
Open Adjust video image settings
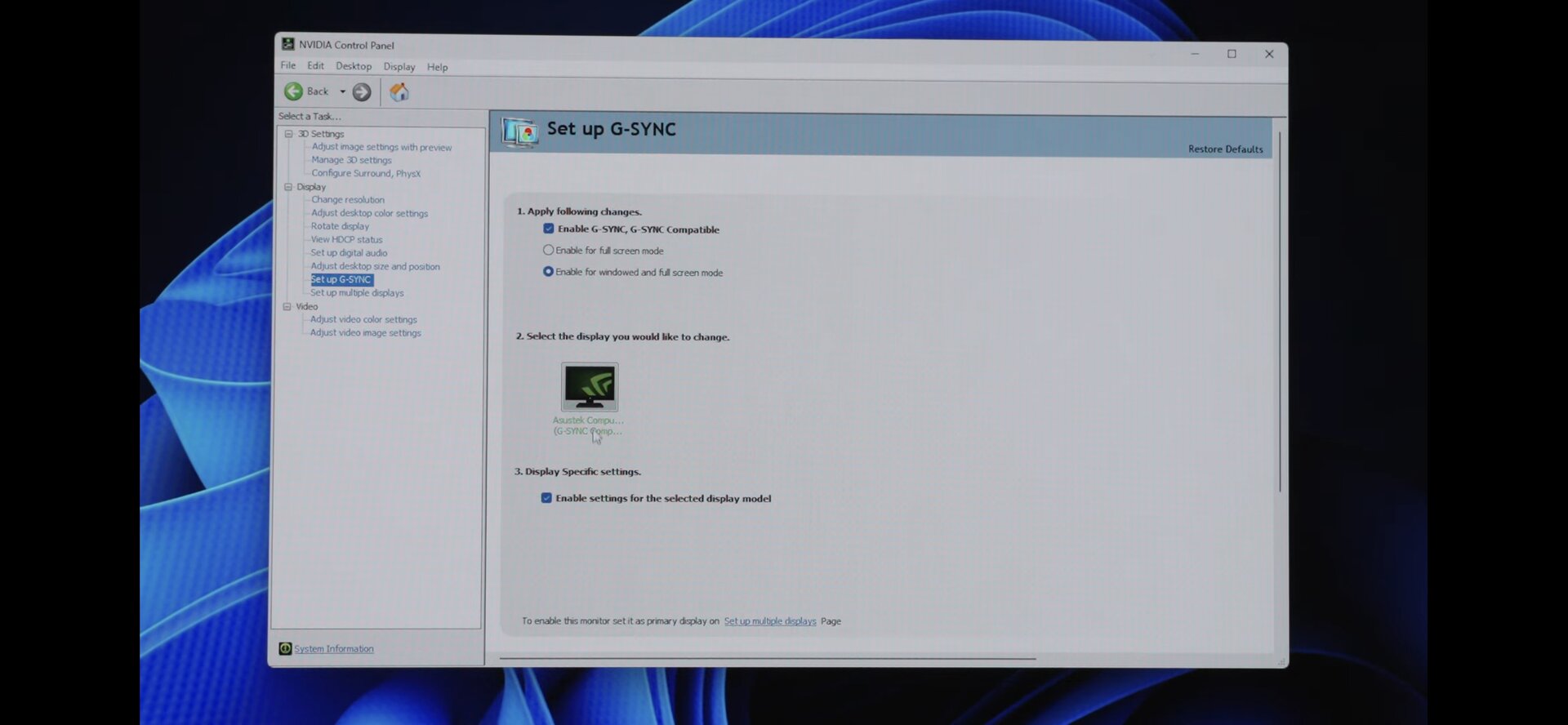click(x=365, y=333)
